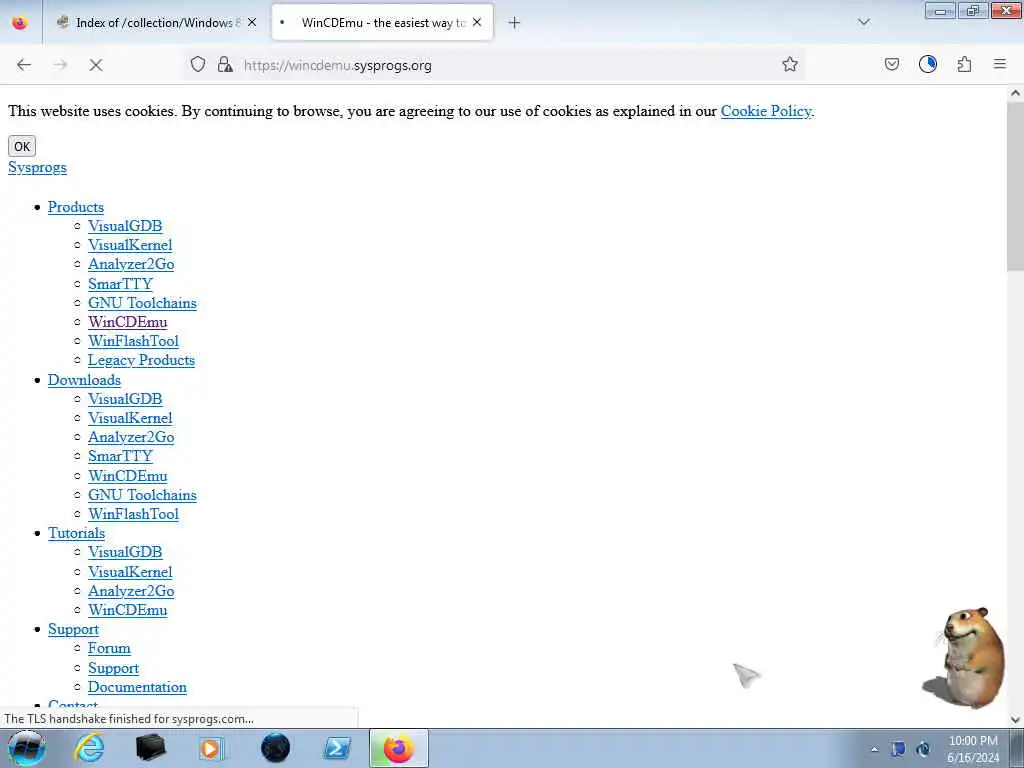The width and height of the screenshot is (1024, 768).
Task: Open the Windows Start orb
Action: 26,748
